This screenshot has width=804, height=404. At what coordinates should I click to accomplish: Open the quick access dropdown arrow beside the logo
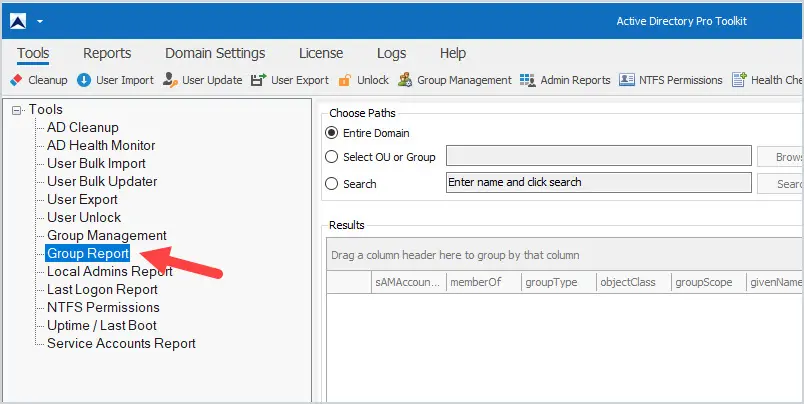pyautogui.click(x=40, y=22)
